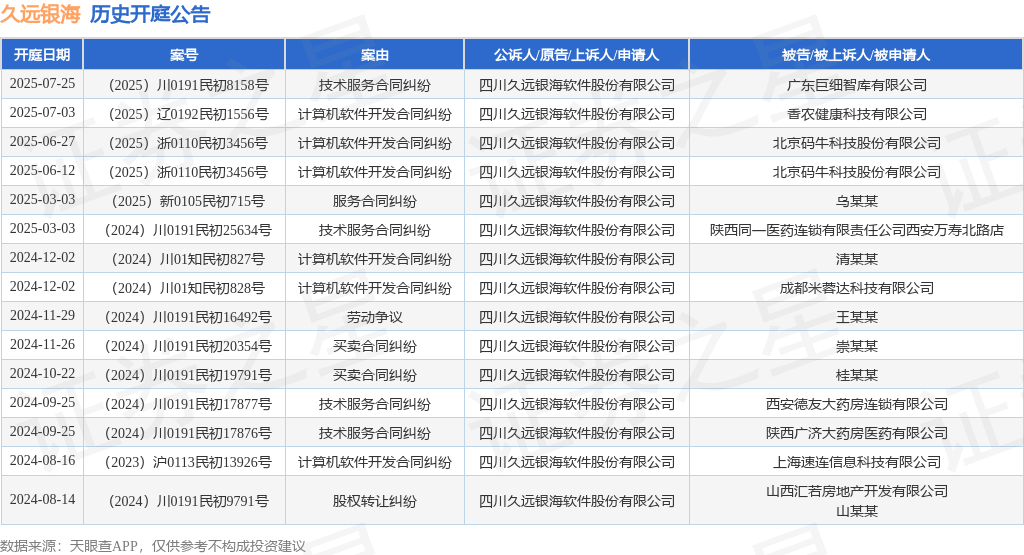
Task: Click case number (2023)沪0113民初13926号
Action: click(187, 462)
